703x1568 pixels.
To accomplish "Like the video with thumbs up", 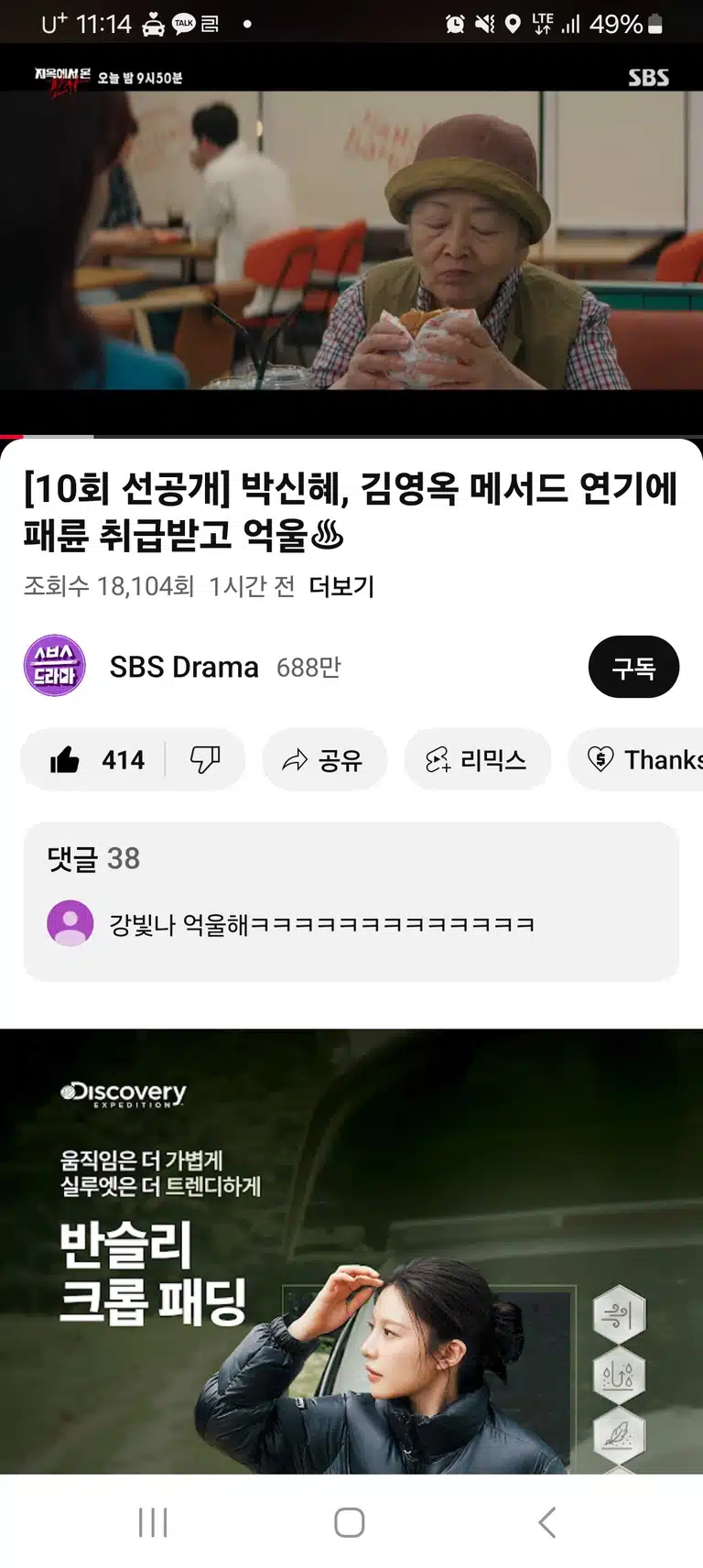I will (x=93, y=759).
